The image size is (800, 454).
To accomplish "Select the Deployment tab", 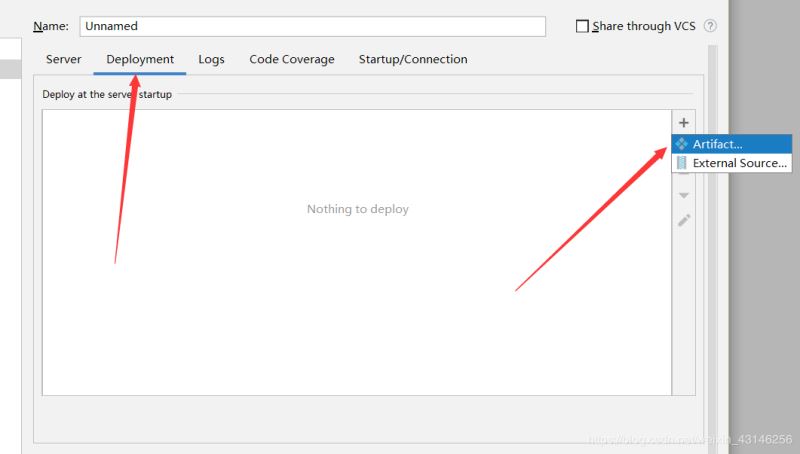I will pyautogui.click(x=140, y=59).
